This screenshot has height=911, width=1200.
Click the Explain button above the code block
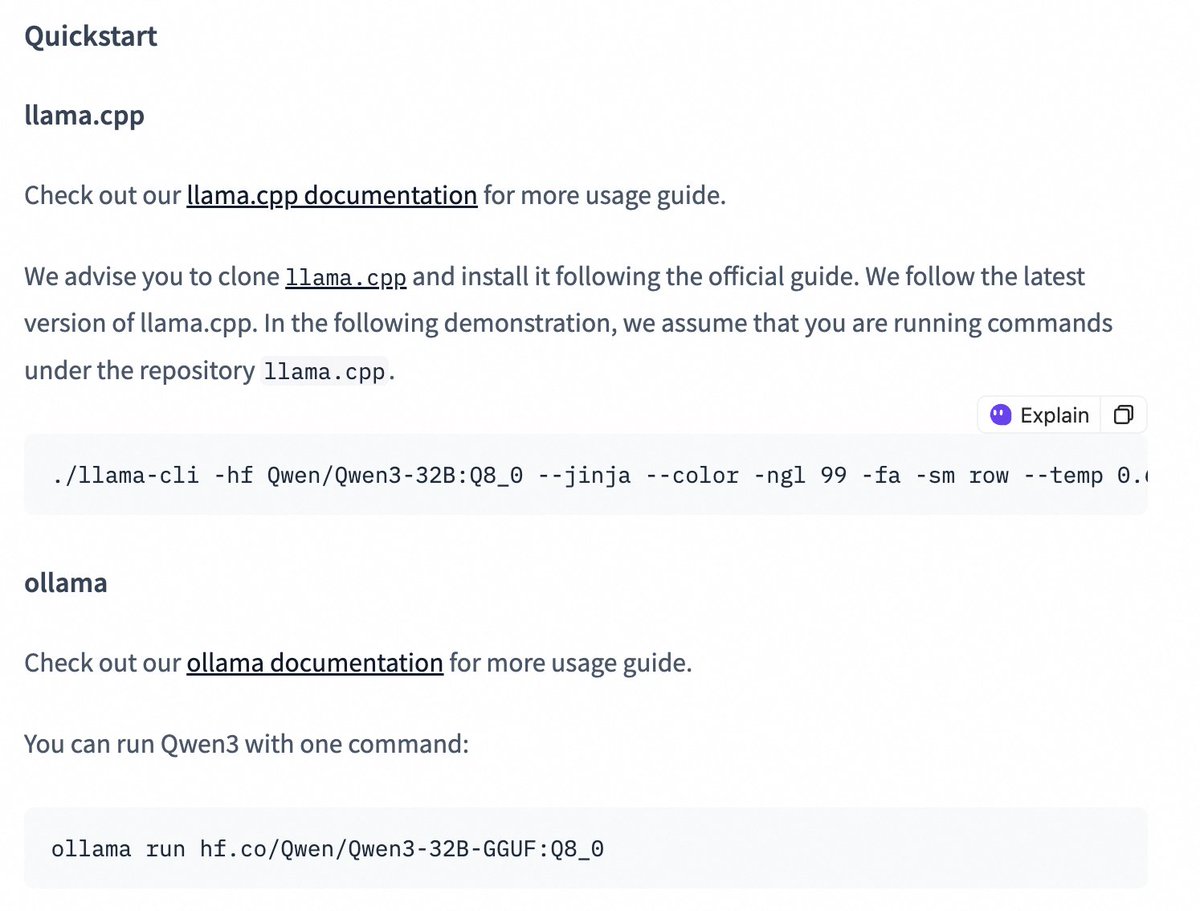(x=1040, y=415)
